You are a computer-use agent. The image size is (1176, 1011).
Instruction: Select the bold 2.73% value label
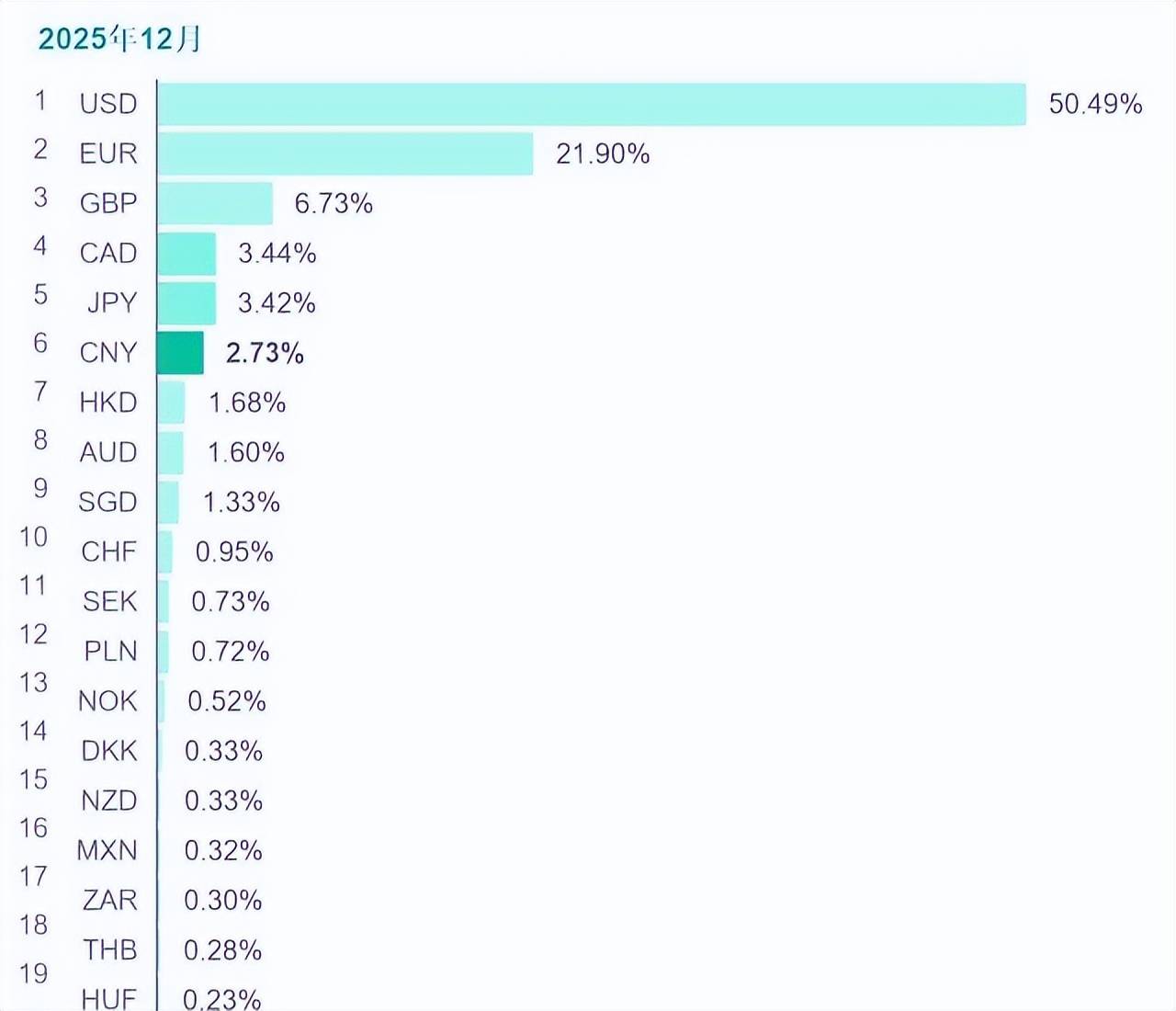click(265, 353)
